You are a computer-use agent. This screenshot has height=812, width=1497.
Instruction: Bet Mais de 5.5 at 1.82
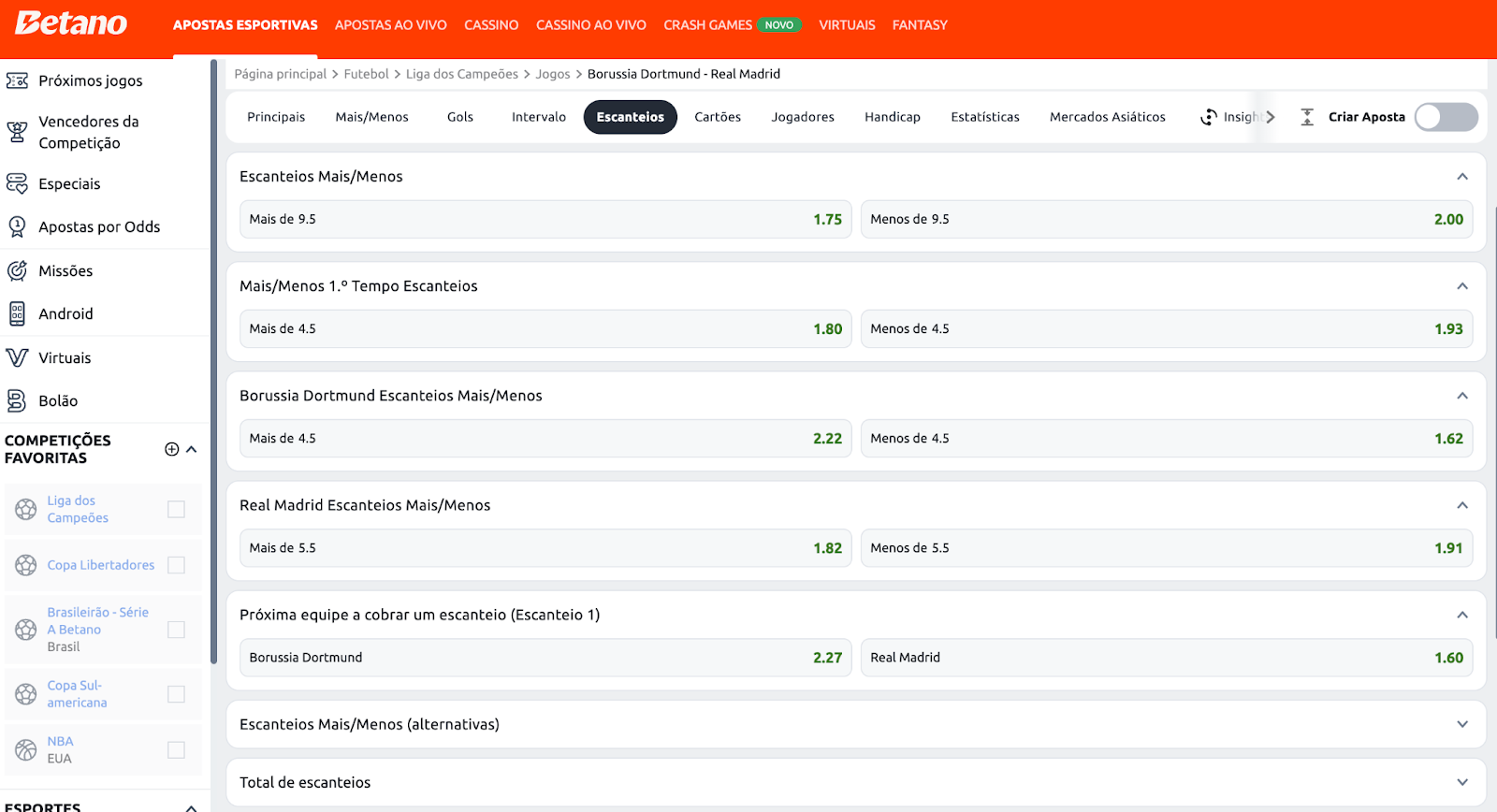click(x=545, y=547)
